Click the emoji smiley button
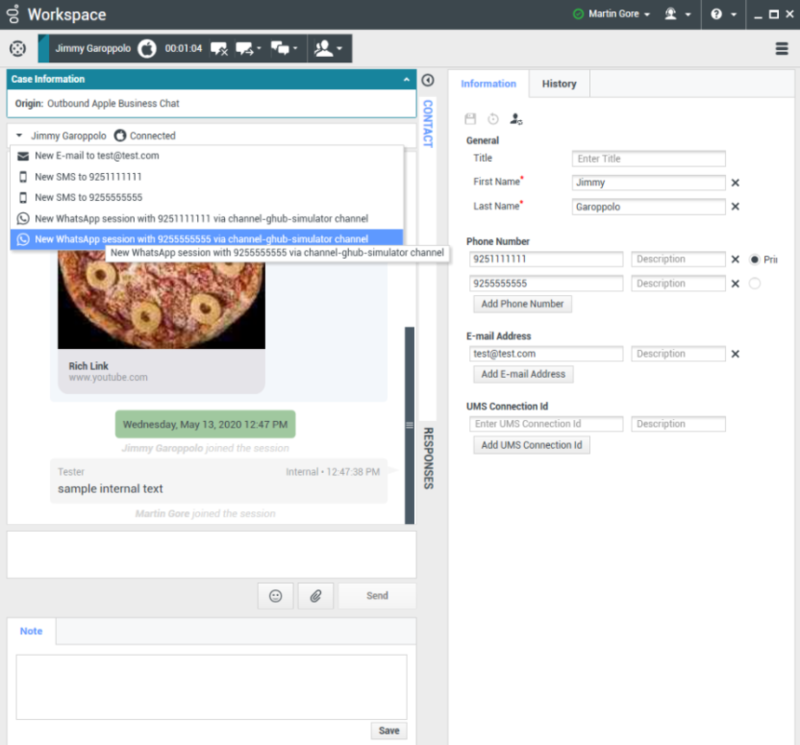 point(275,596)
